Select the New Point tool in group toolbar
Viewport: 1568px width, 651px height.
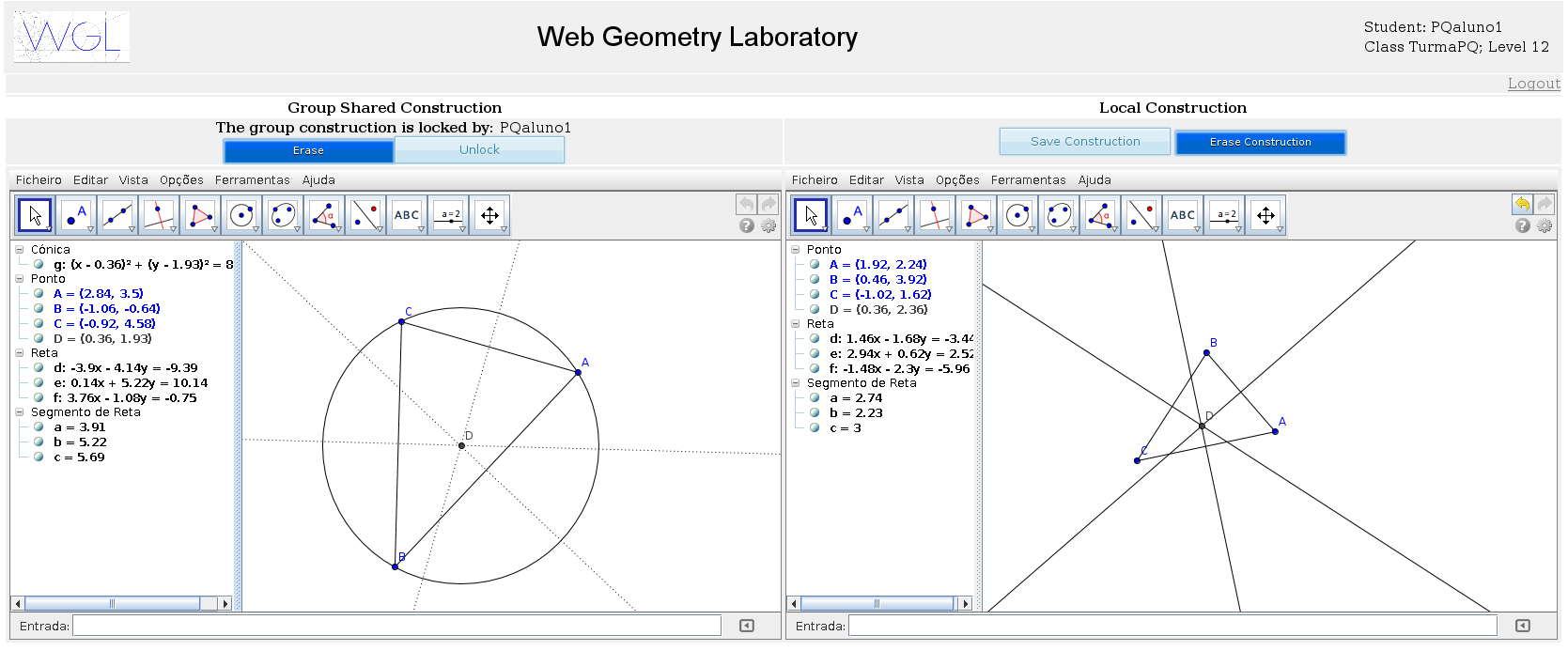coord(76,215)
